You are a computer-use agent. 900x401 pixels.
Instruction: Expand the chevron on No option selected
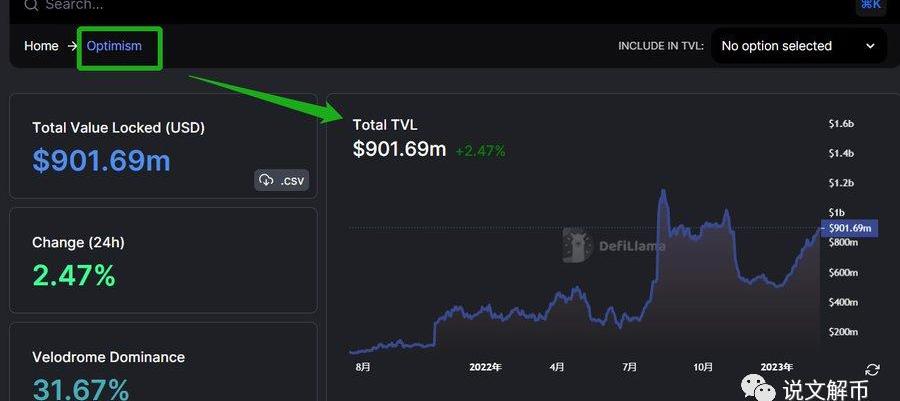point(869,46)
